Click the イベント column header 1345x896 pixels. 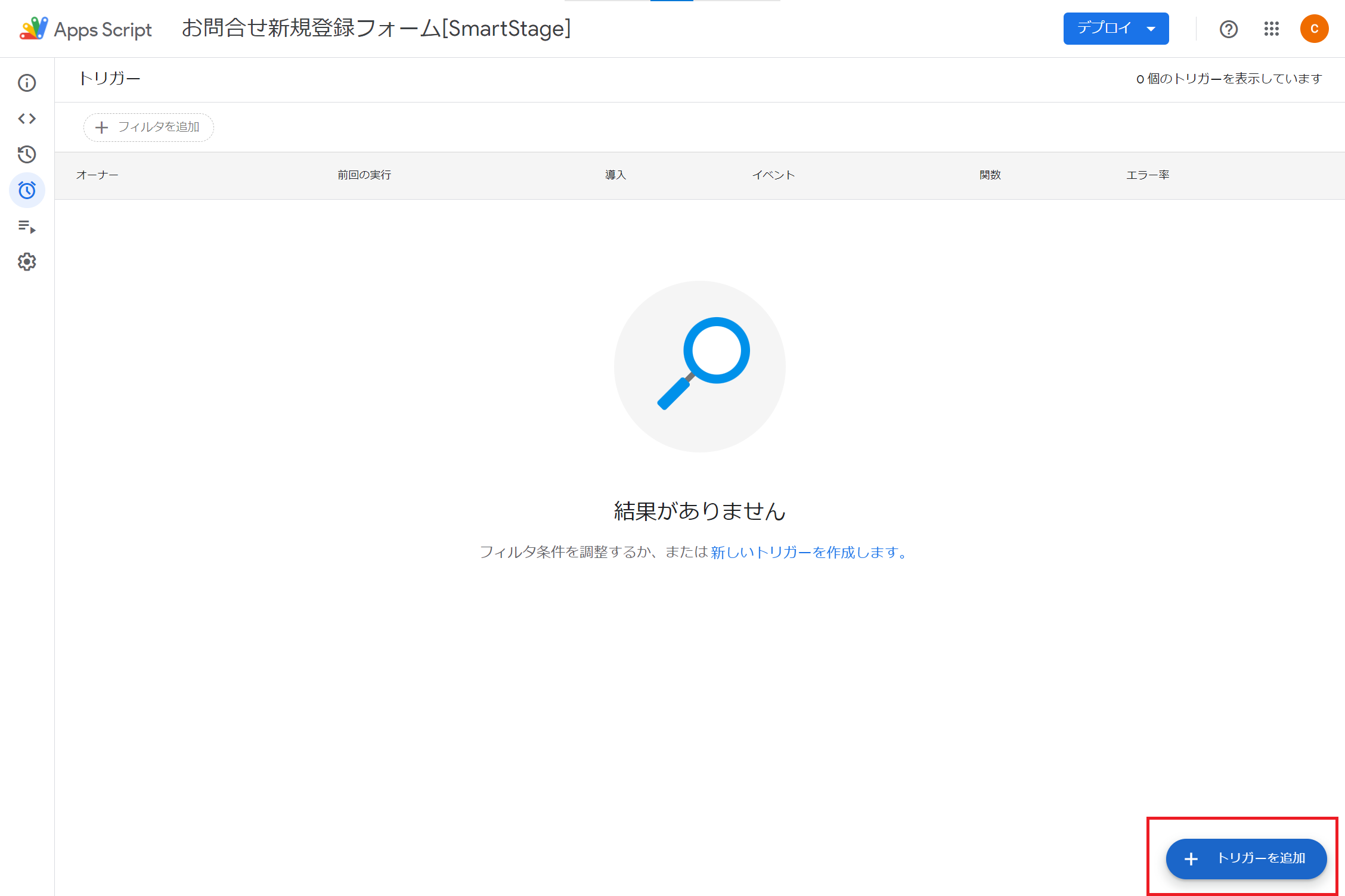773,175
